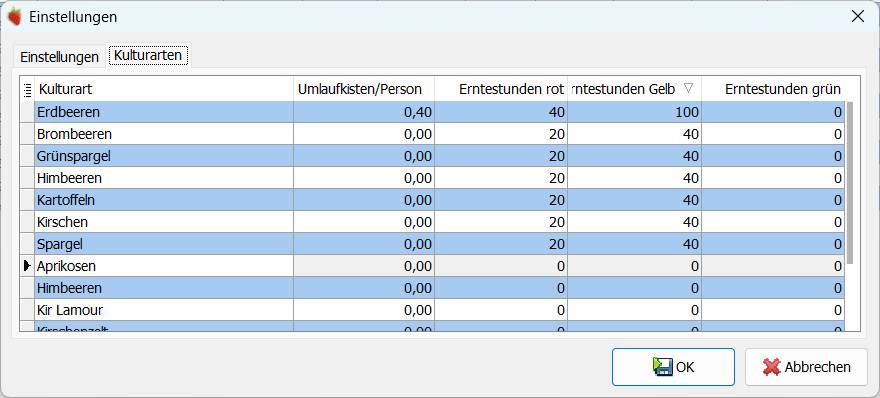Switch to the Einstellungen tab
This screenshot has height=398, width=880.
click(x=59, y=57)
